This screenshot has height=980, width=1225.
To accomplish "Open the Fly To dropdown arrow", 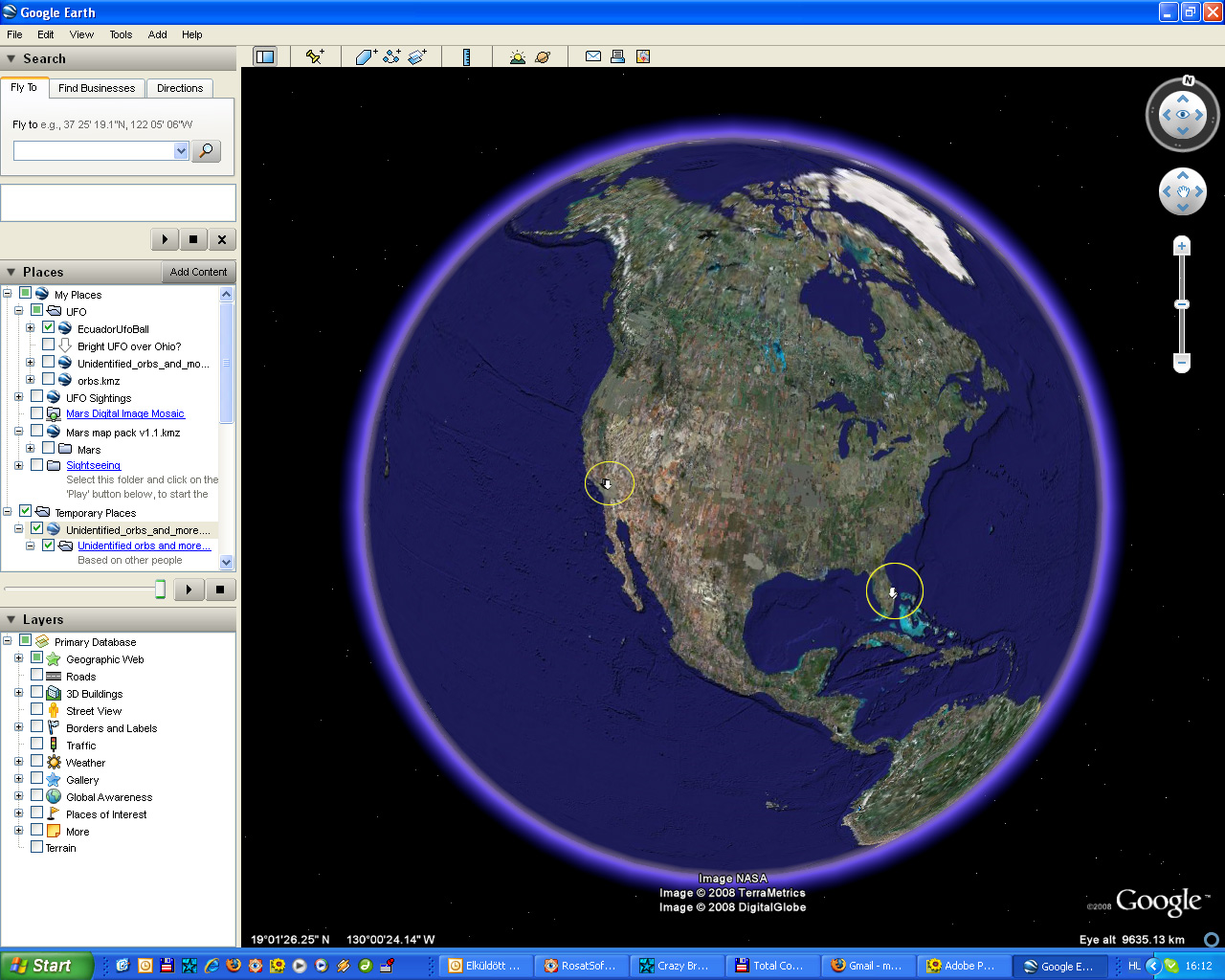I will 181,151.
